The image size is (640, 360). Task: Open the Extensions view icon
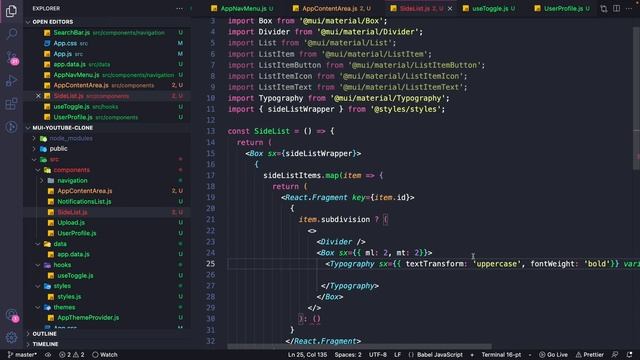point(11,104)
